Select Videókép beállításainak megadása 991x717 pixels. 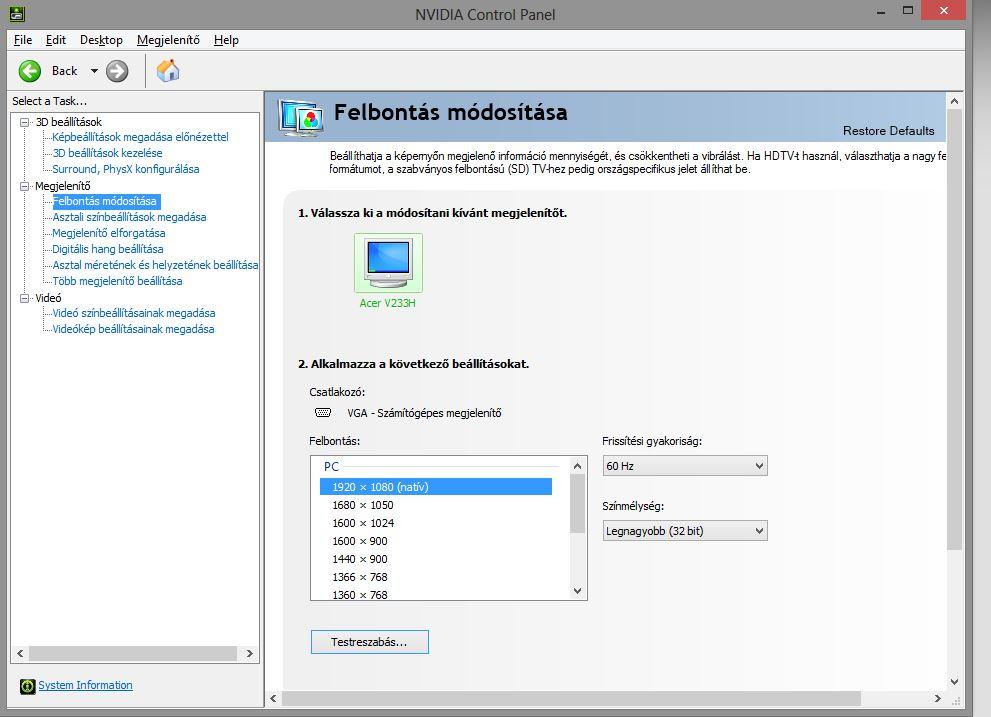[x=133, y=329]
